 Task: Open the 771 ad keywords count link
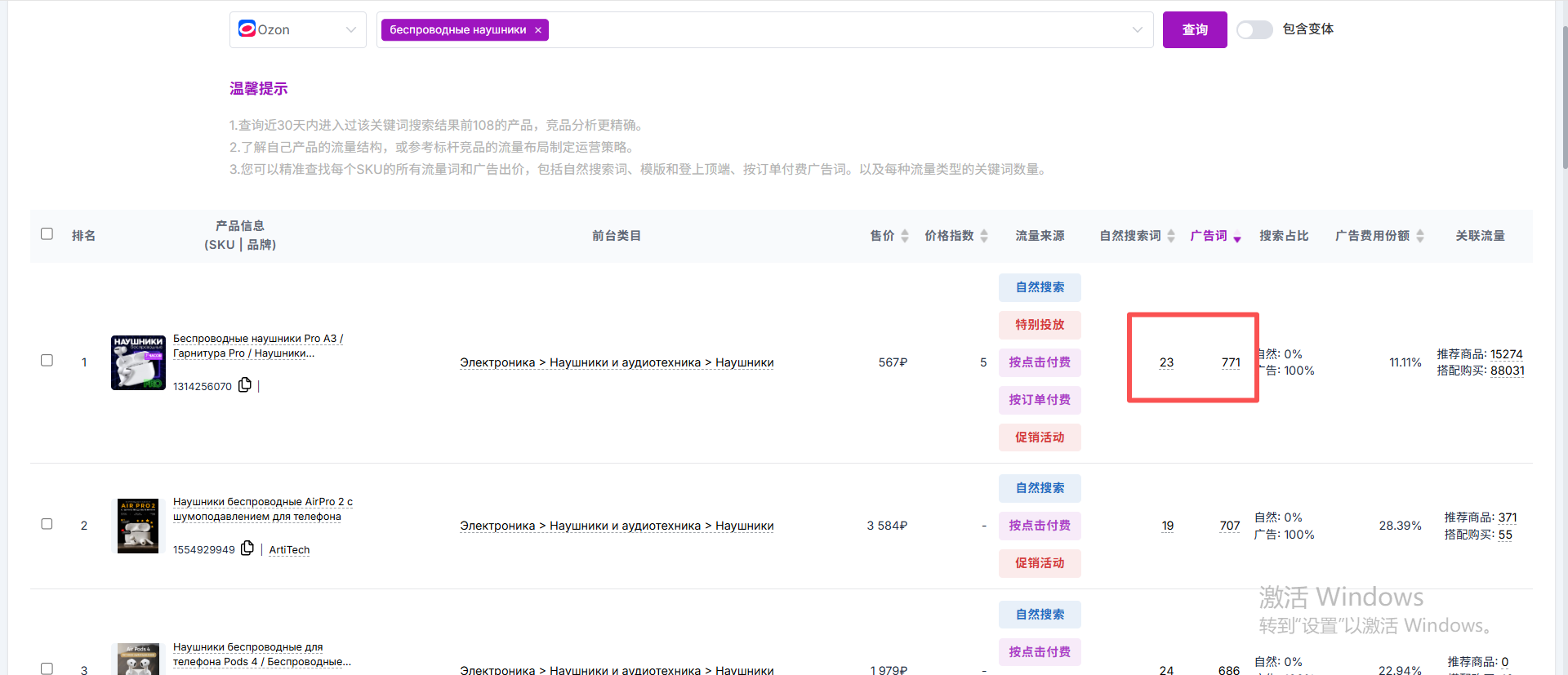click(1231, 362)
